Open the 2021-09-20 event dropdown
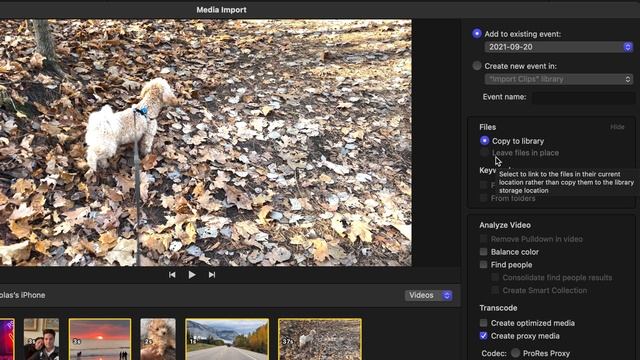 click(558, 47)
